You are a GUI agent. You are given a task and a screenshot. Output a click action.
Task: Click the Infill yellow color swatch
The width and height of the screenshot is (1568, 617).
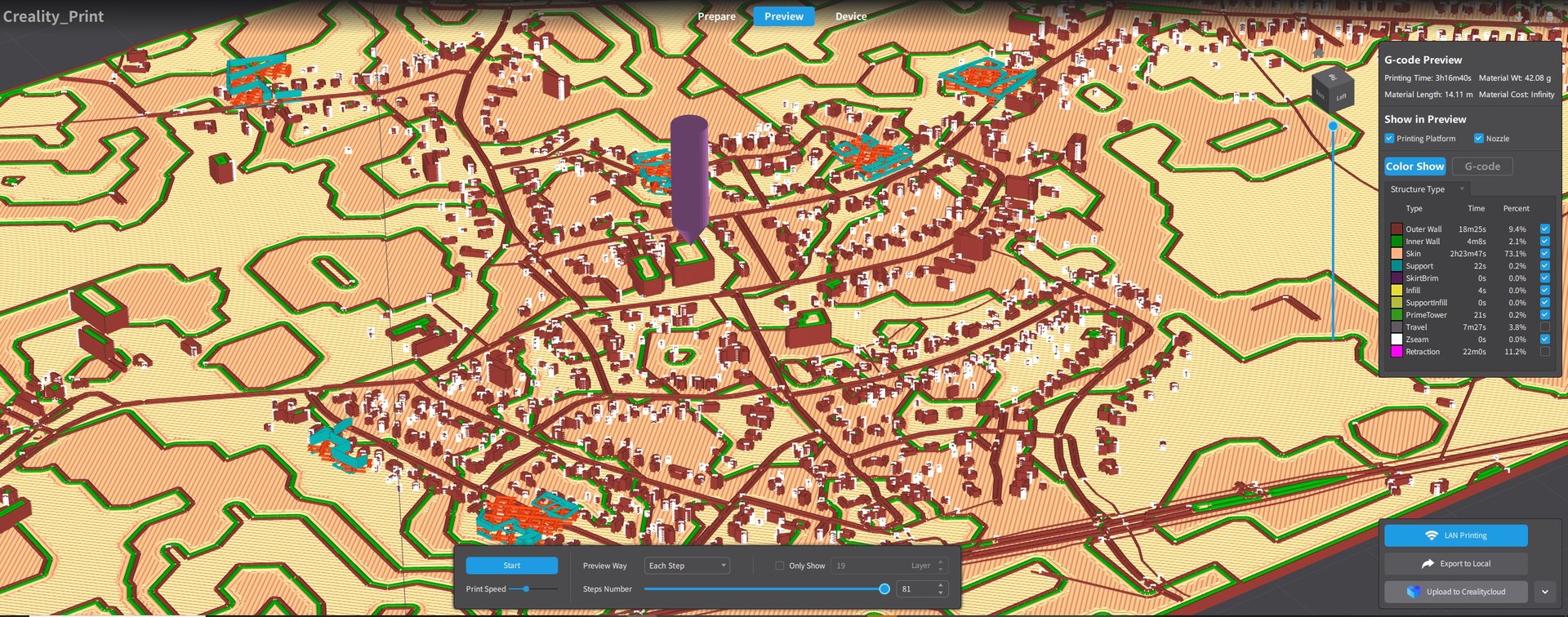pyautogui.click(x=1396, y=291)
